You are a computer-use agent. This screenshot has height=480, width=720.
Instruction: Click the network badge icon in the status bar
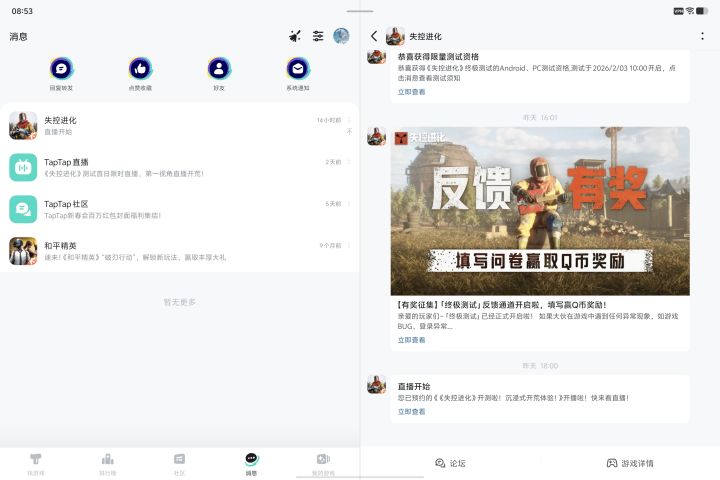click(679, 11)
